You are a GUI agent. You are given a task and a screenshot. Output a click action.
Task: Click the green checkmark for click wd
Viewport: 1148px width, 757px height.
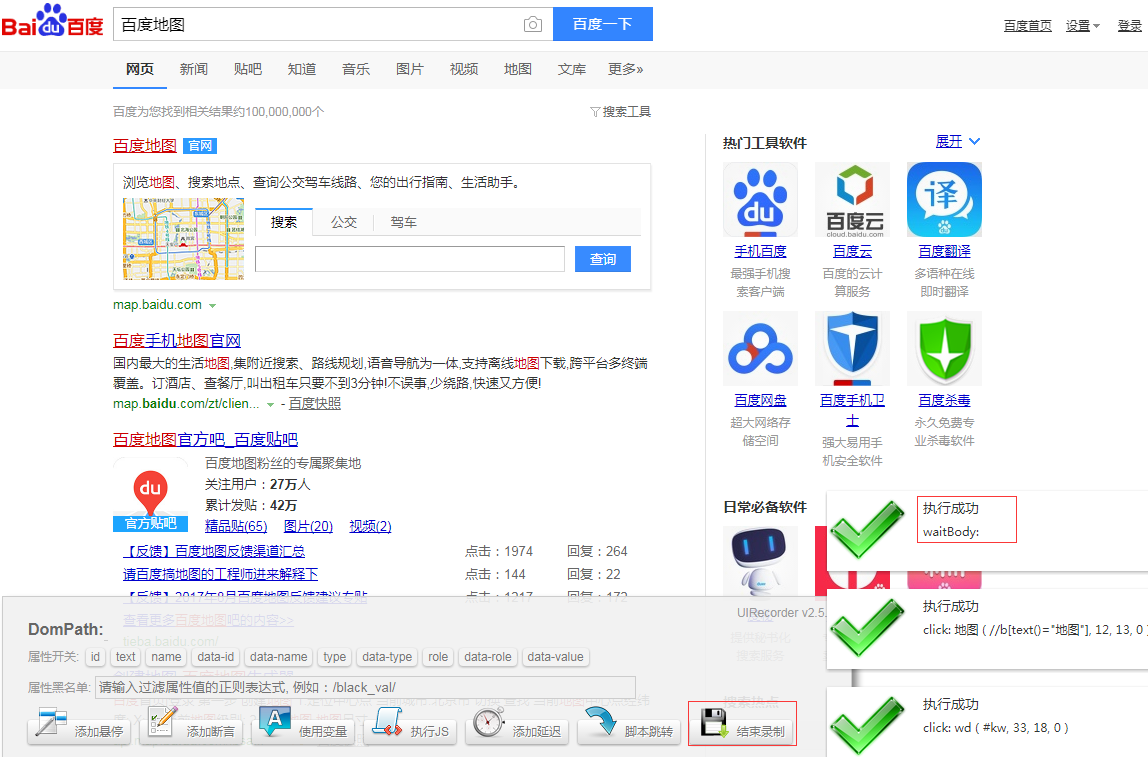(x=868, y=725)
